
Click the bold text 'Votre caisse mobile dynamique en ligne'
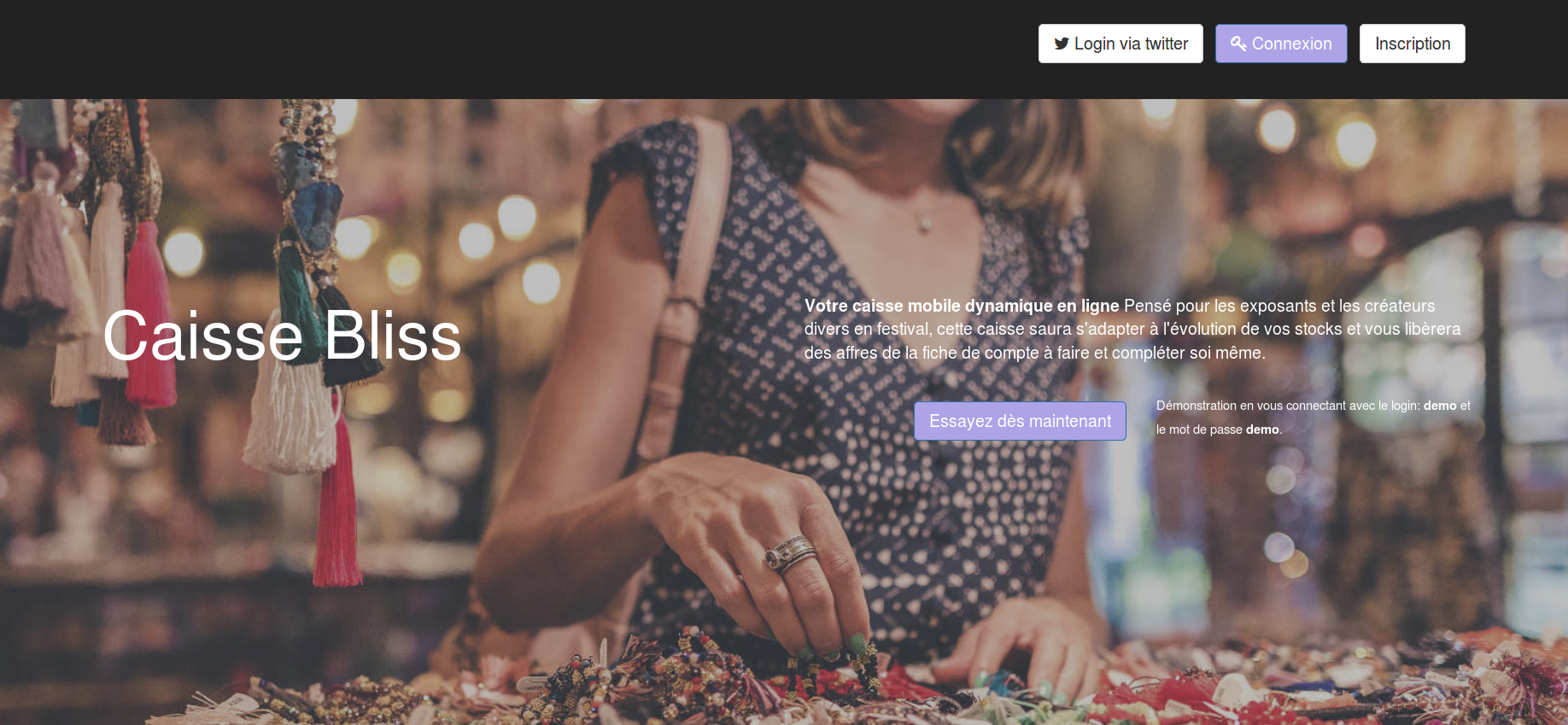[962, 306]
